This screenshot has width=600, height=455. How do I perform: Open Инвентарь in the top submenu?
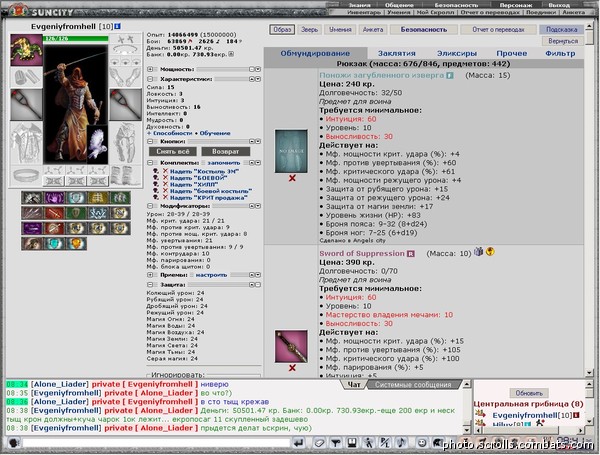click(x=364, y=12)
